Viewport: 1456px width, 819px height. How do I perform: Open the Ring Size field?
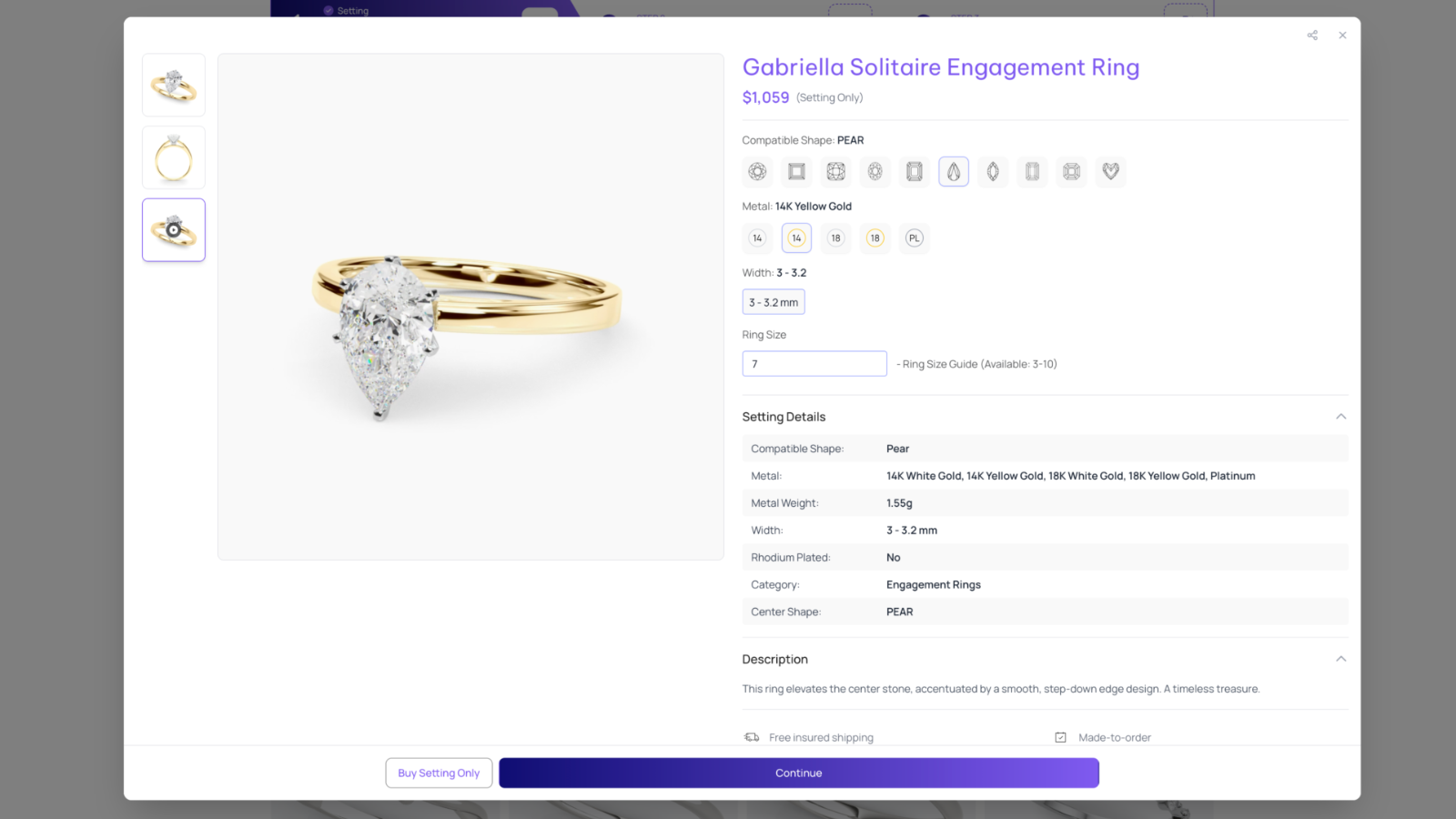814,364
